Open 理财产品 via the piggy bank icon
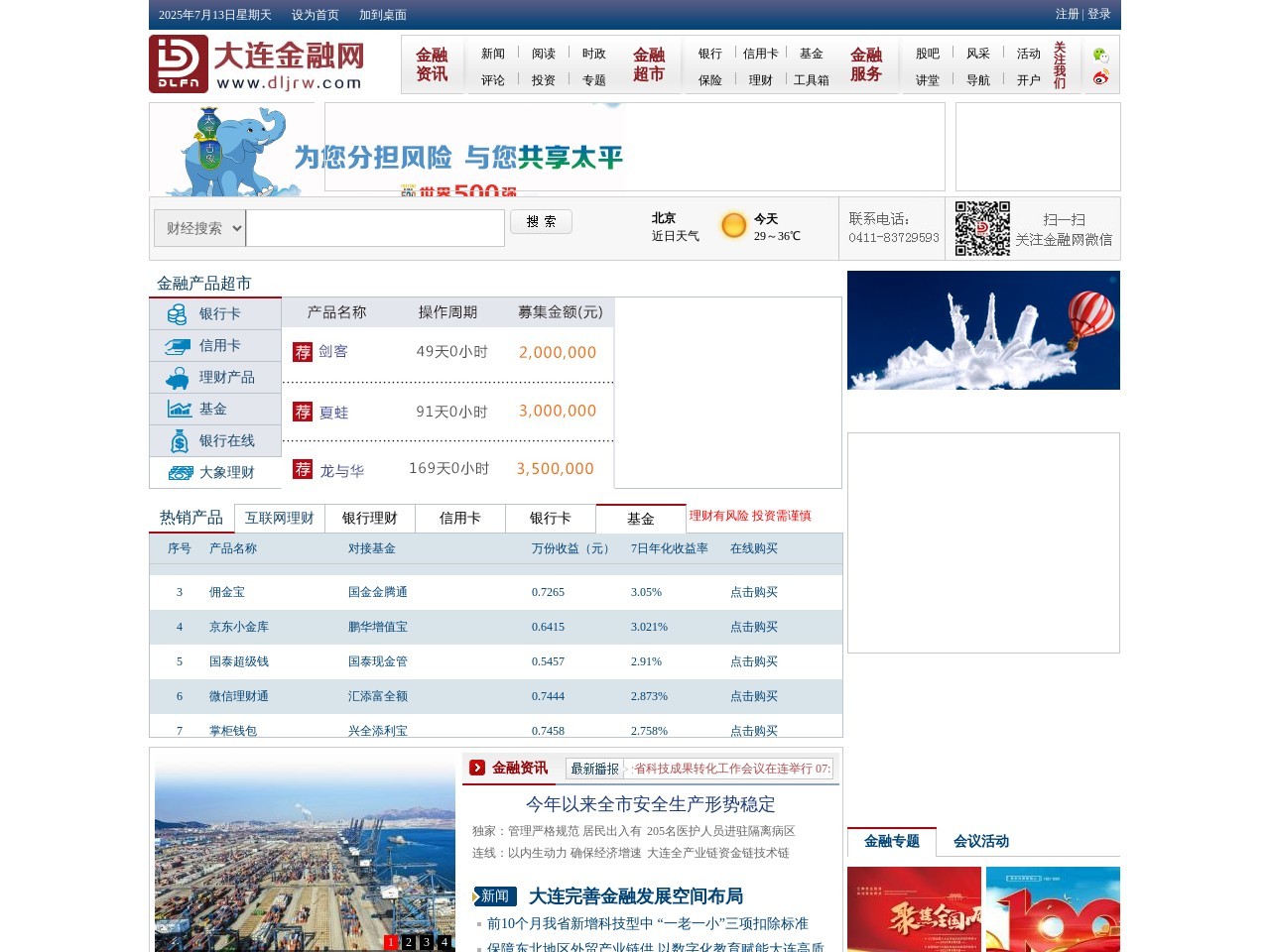This screenshot has height=952, width=1270. click(179, 377)
